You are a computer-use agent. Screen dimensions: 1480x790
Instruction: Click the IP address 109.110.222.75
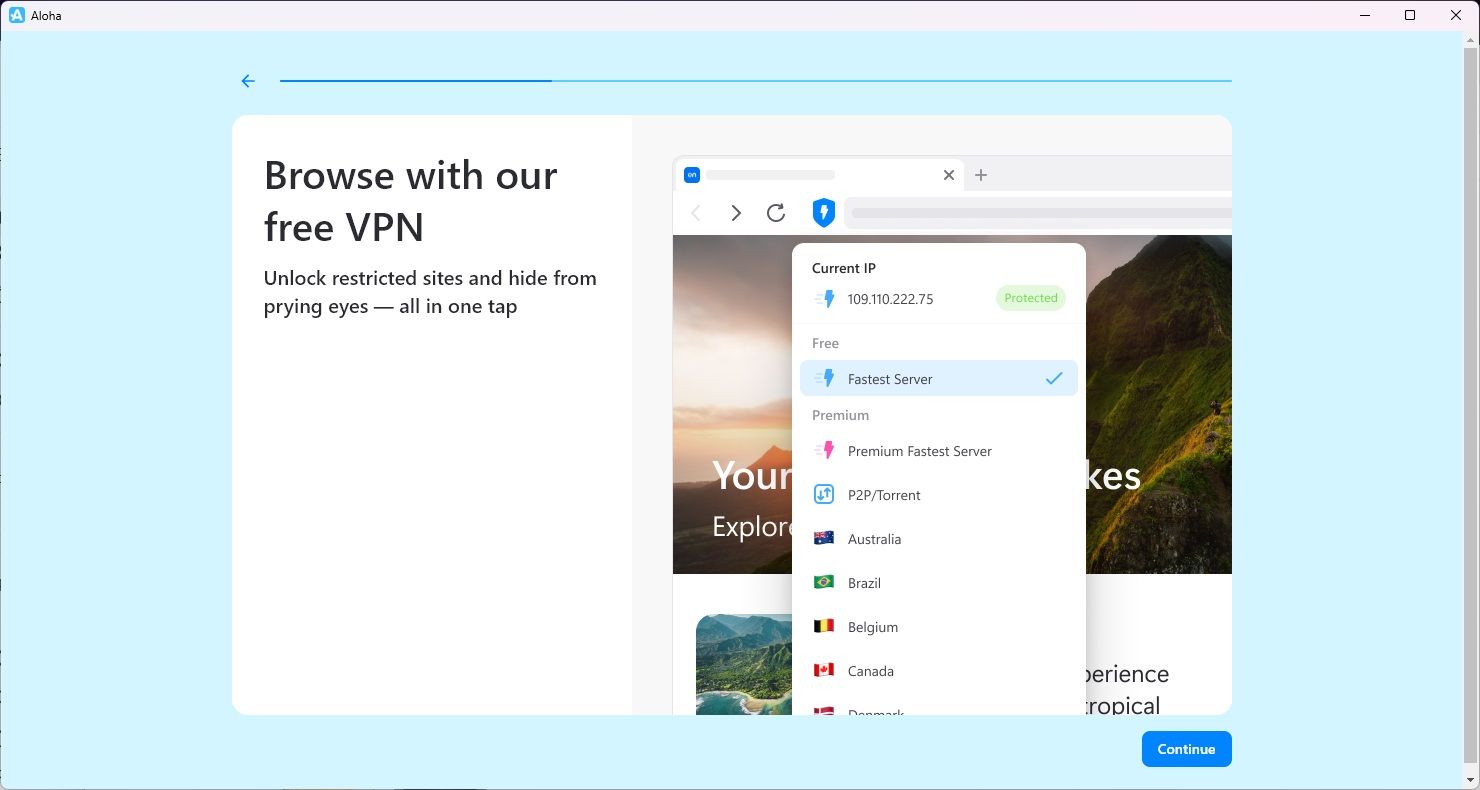(890, 299)
